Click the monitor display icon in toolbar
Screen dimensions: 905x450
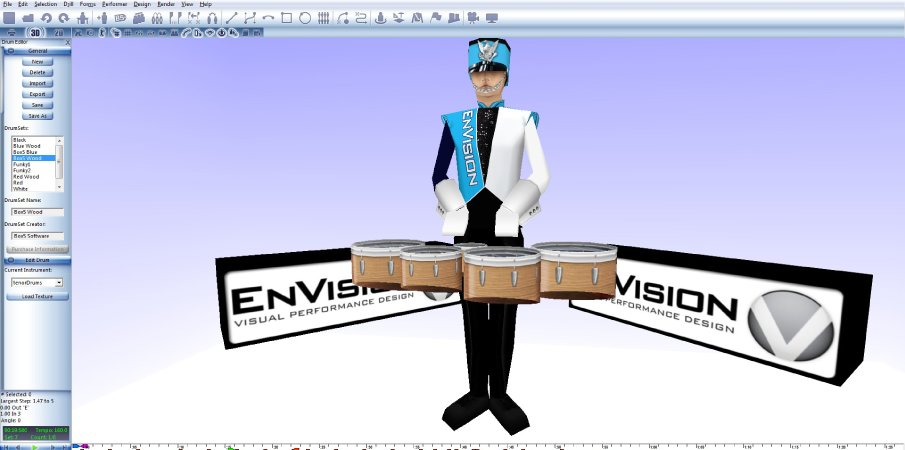tap(491, 18)
